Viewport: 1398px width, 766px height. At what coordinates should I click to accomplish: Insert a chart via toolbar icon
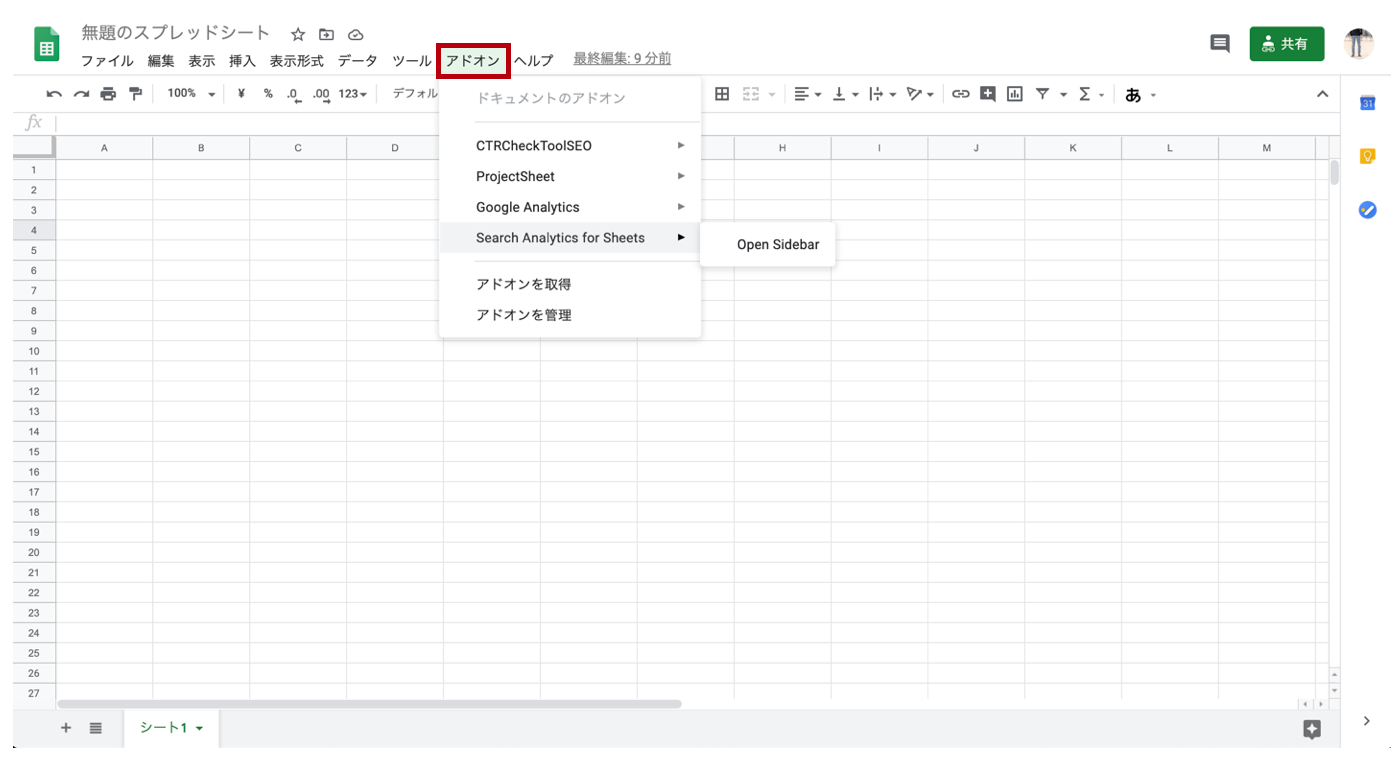(x=1015, y=94)
